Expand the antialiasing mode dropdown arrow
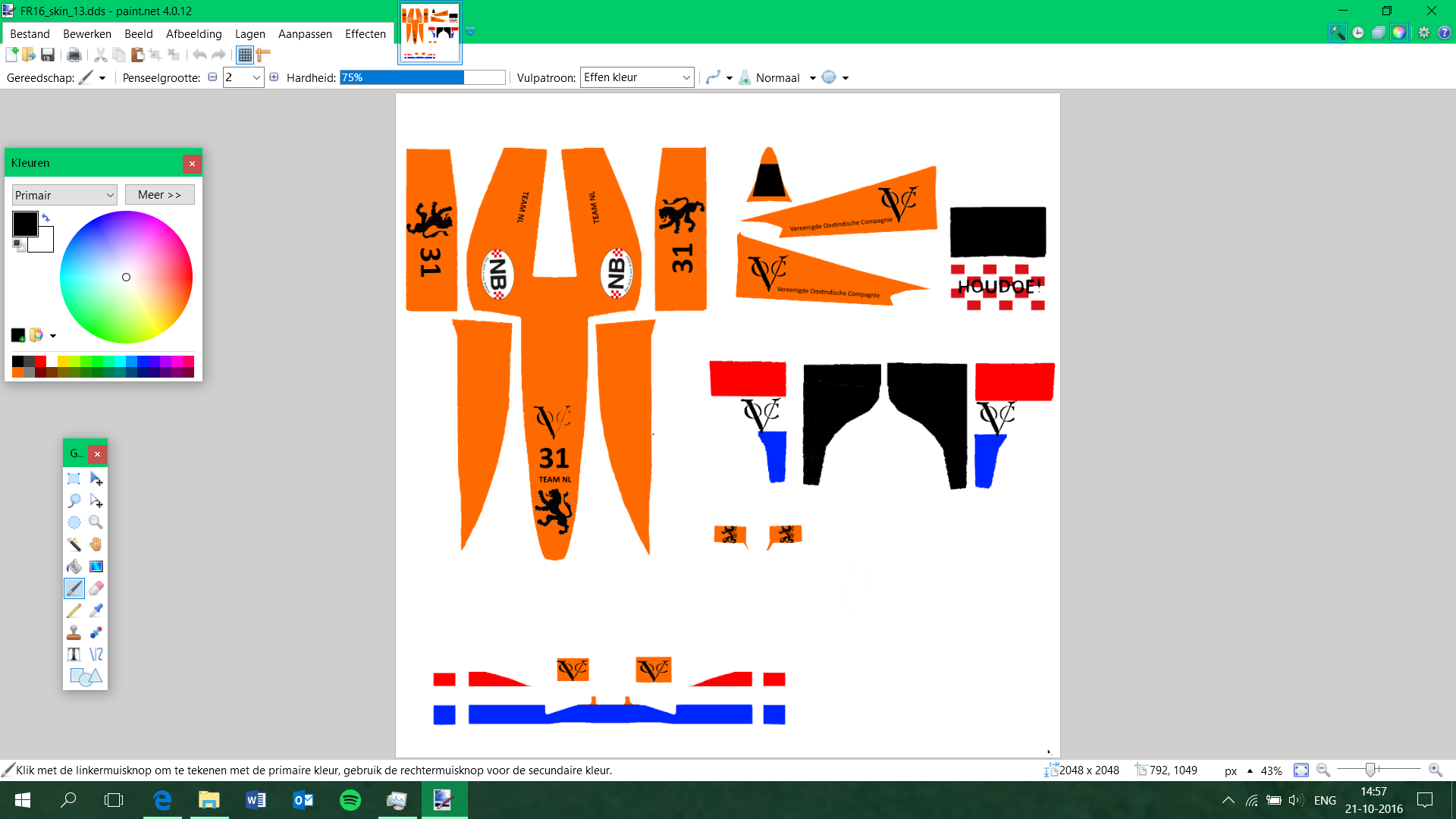 730,77
